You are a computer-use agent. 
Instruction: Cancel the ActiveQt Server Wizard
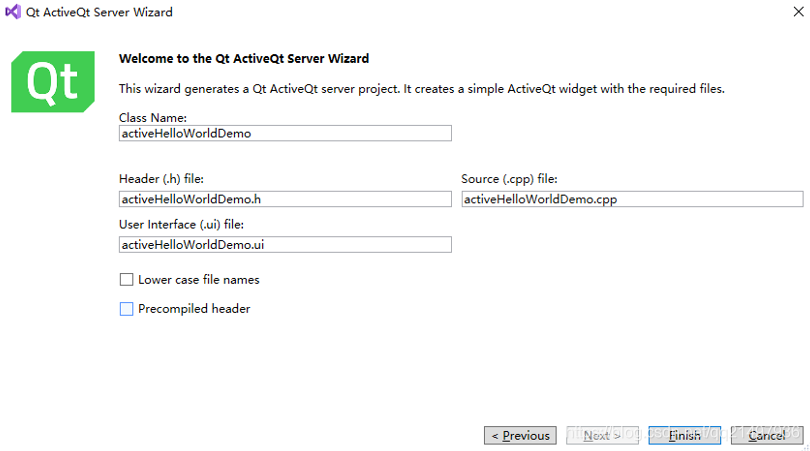pos(766,436)
